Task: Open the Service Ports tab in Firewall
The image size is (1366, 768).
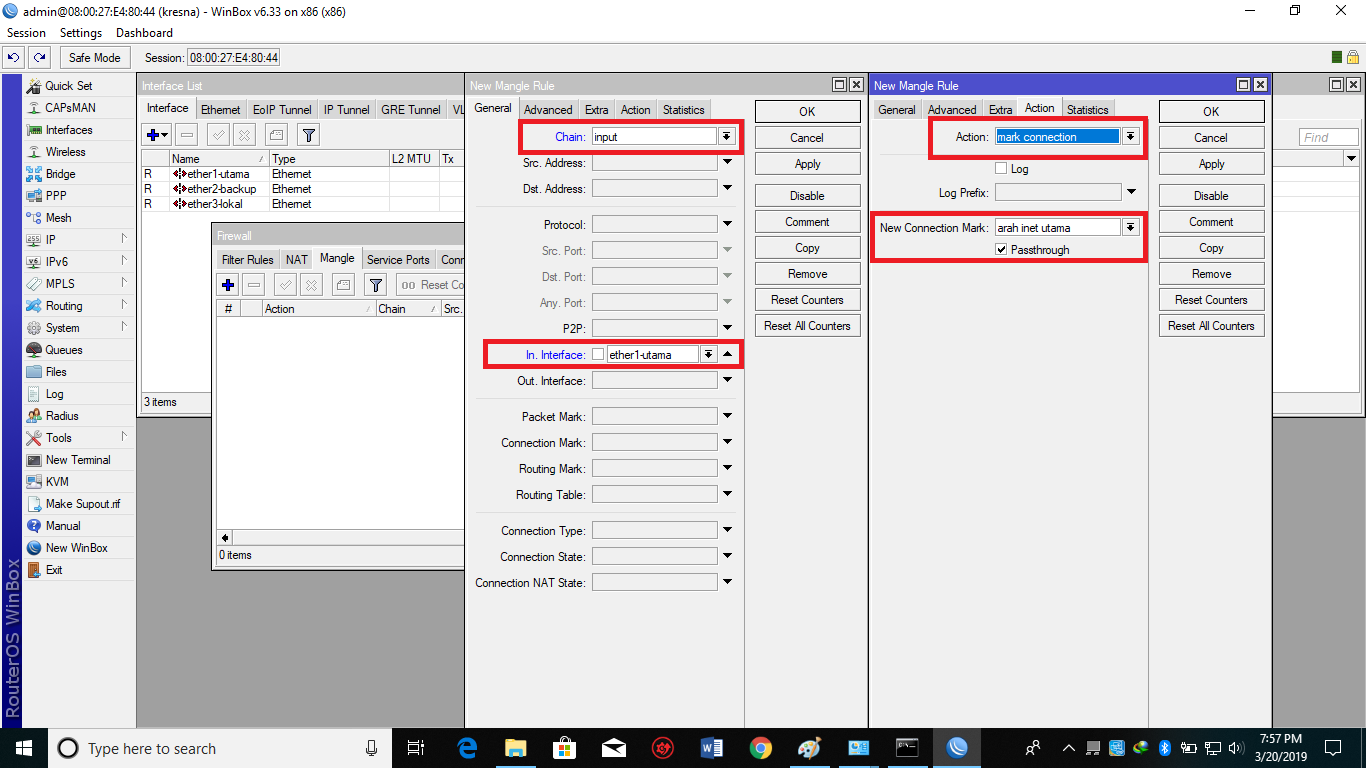Action: [398, 260]
